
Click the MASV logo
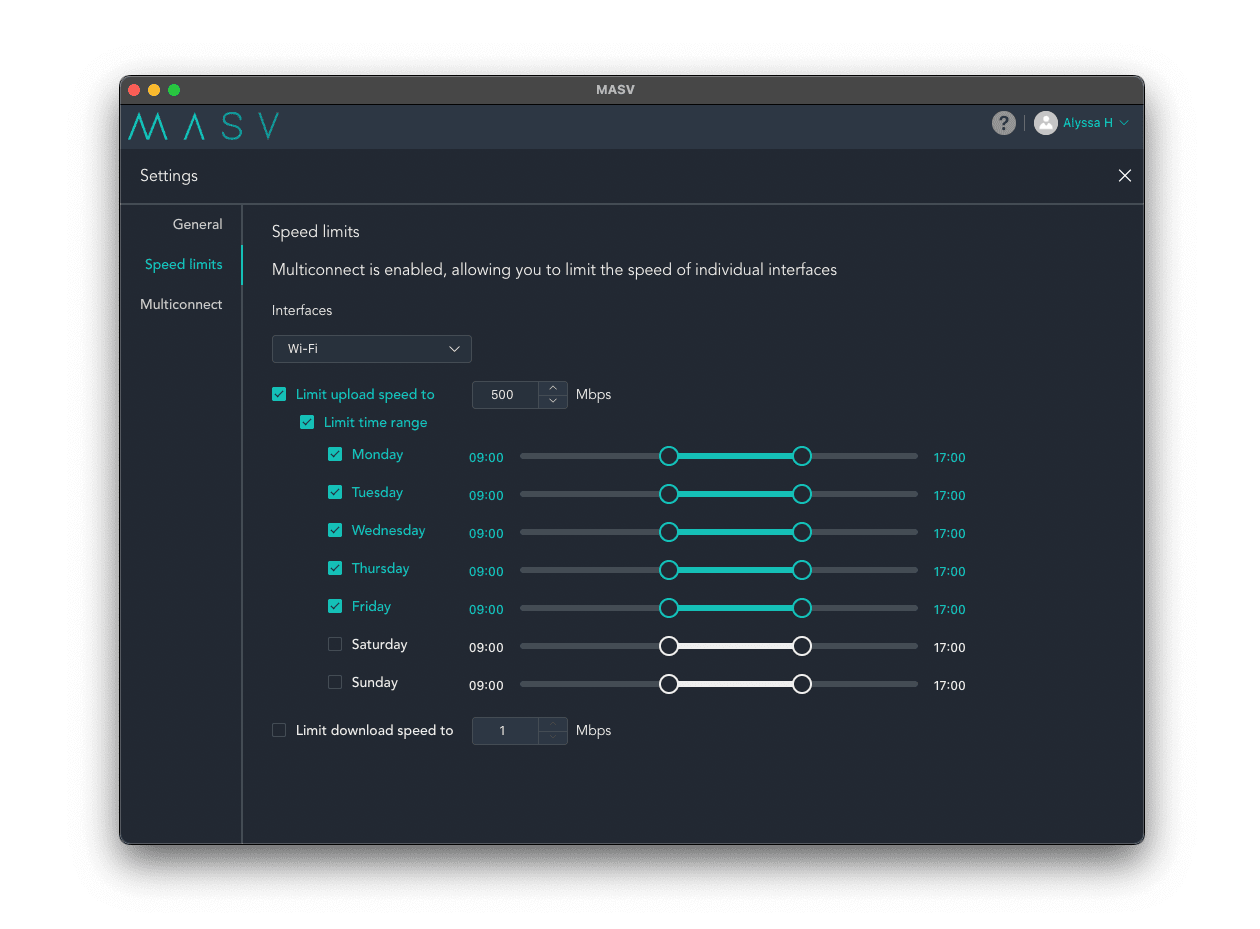point(203,126)
